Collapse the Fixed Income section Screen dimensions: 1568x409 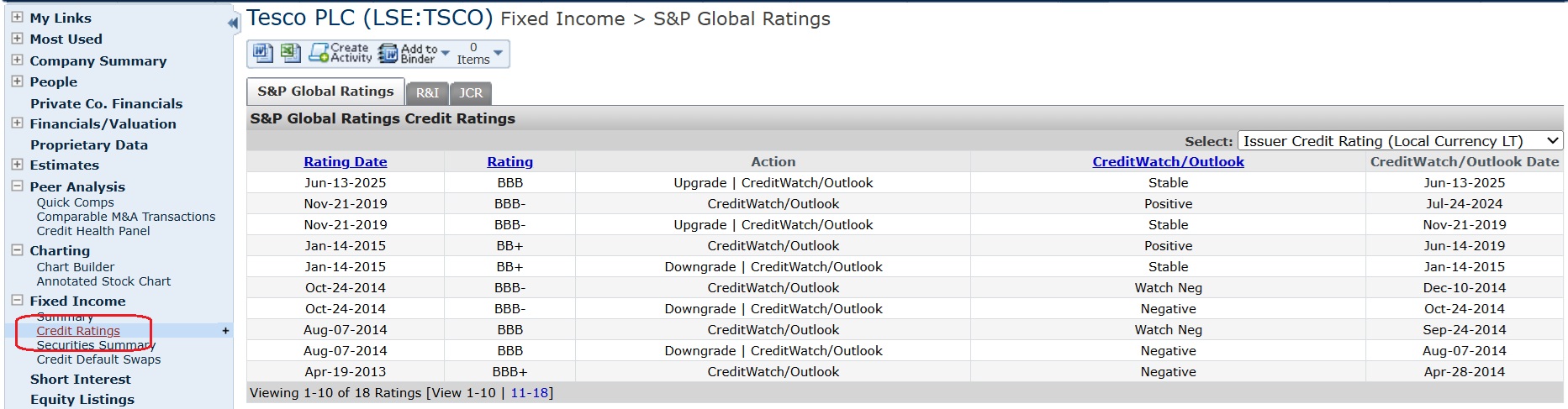coord(17,301)
